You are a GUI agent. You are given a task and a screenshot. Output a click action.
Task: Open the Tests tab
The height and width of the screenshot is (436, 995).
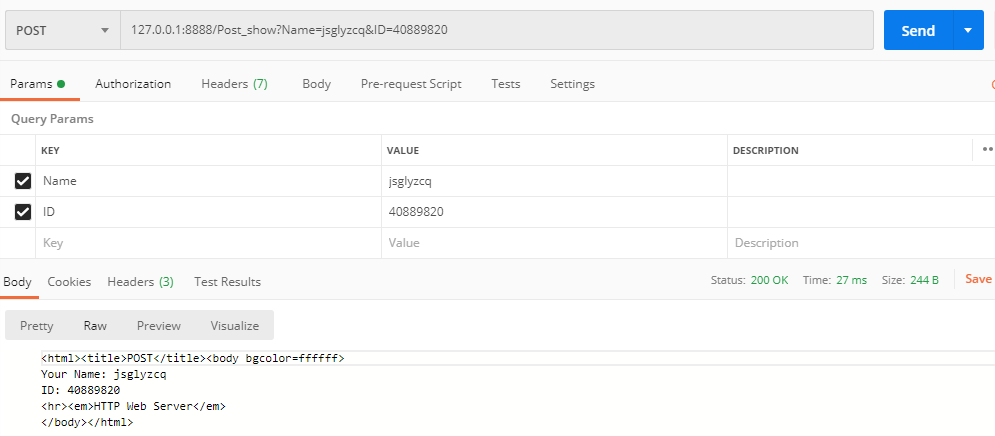click(505, 84)
